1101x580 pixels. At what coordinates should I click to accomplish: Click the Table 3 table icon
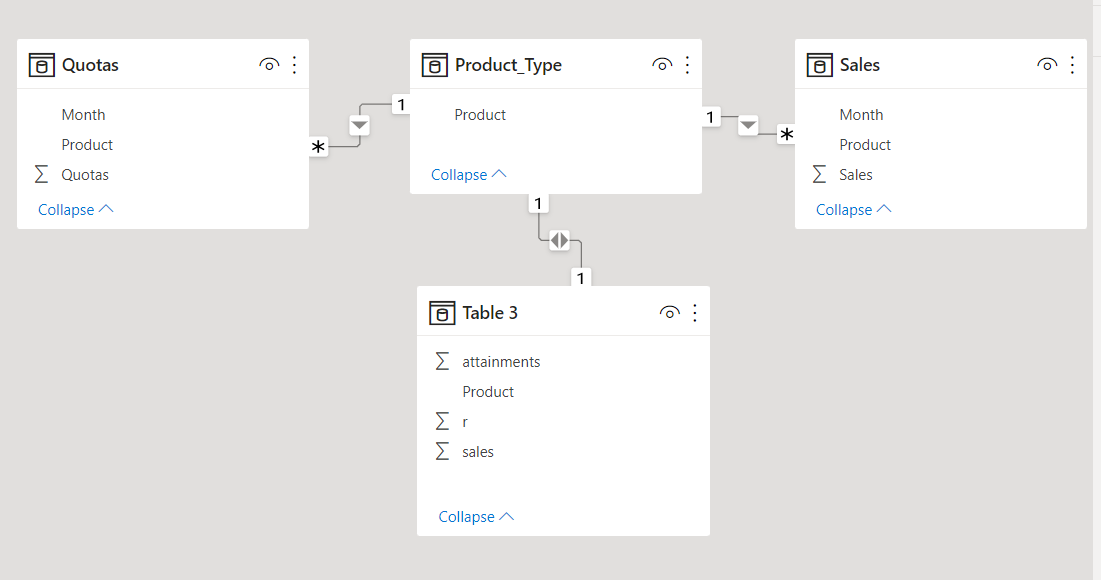[x=442, y=312]
